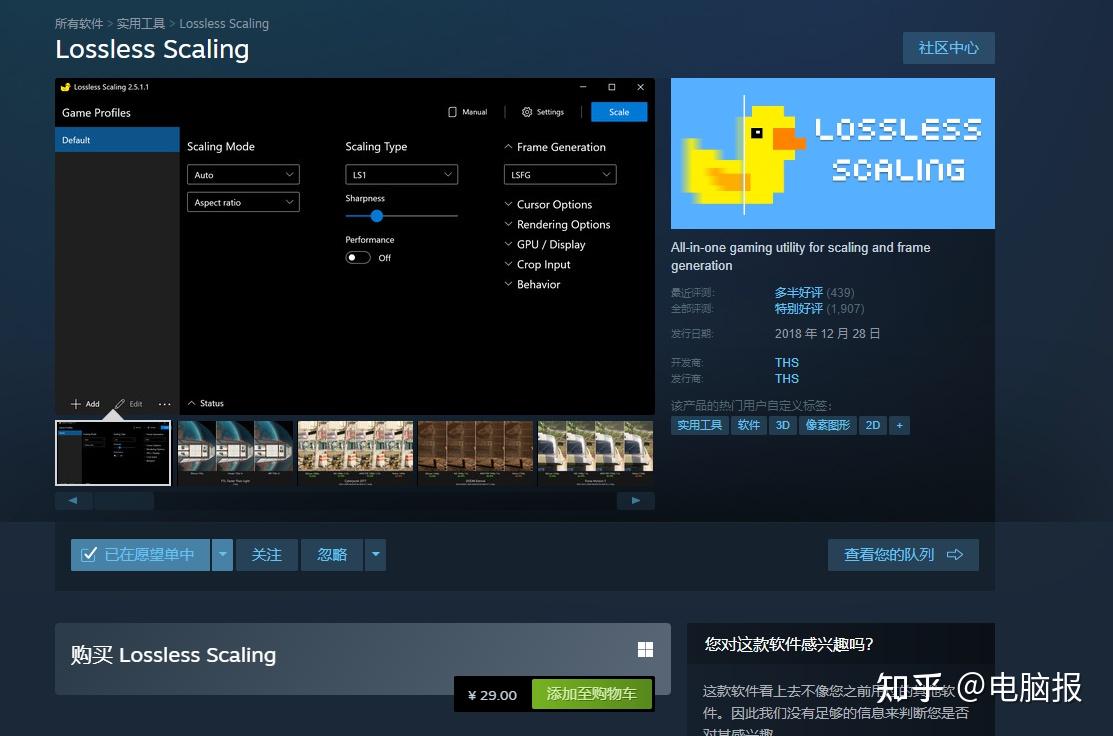Open Settings gear in Lossless Scaling

[x=527, y=112]
